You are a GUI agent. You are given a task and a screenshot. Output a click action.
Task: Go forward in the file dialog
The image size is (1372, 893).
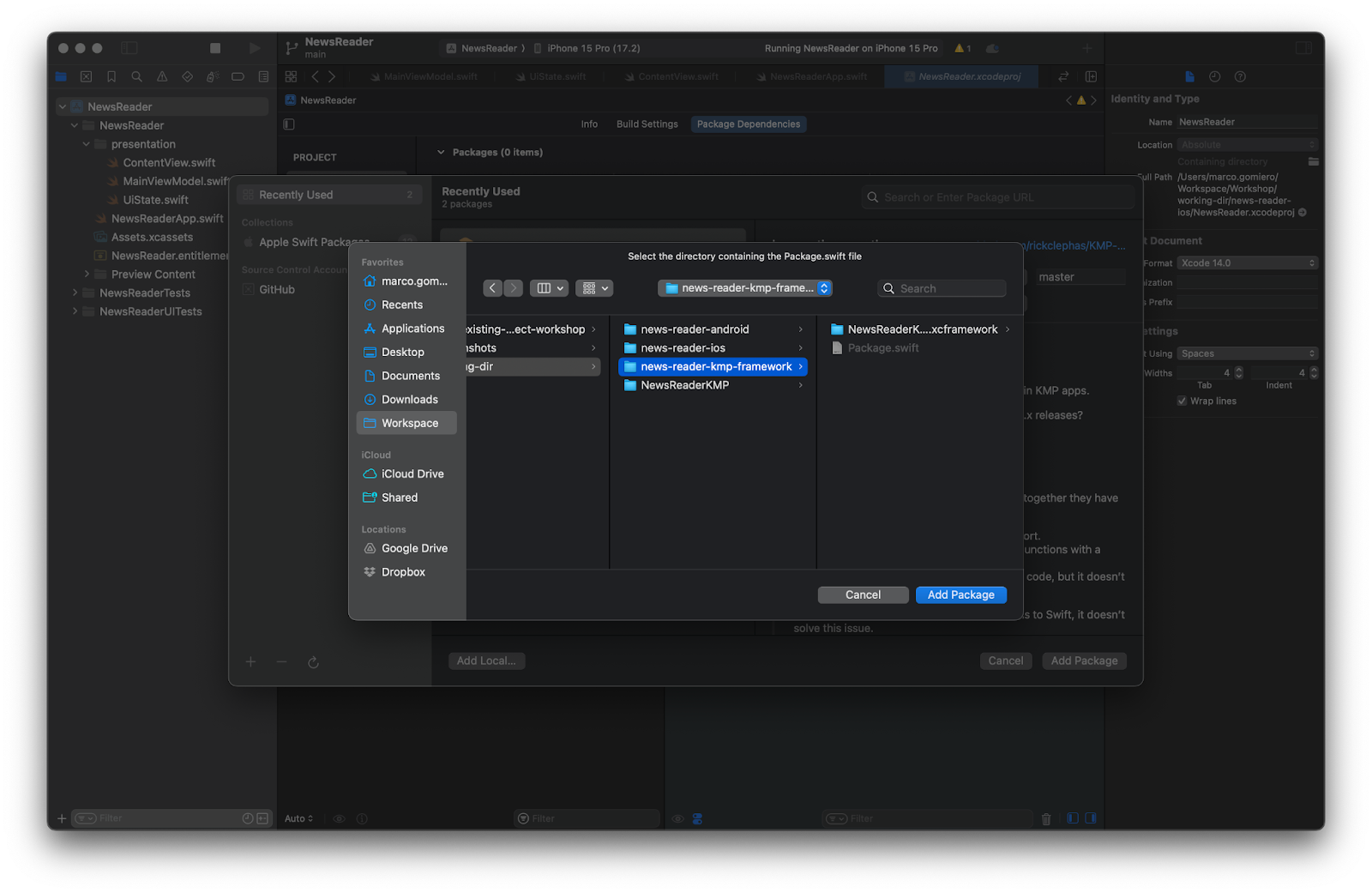[x=513, y=288]
